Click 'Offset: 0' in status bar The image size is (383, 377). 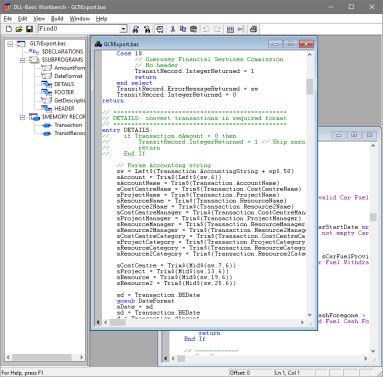coord(239,373)
